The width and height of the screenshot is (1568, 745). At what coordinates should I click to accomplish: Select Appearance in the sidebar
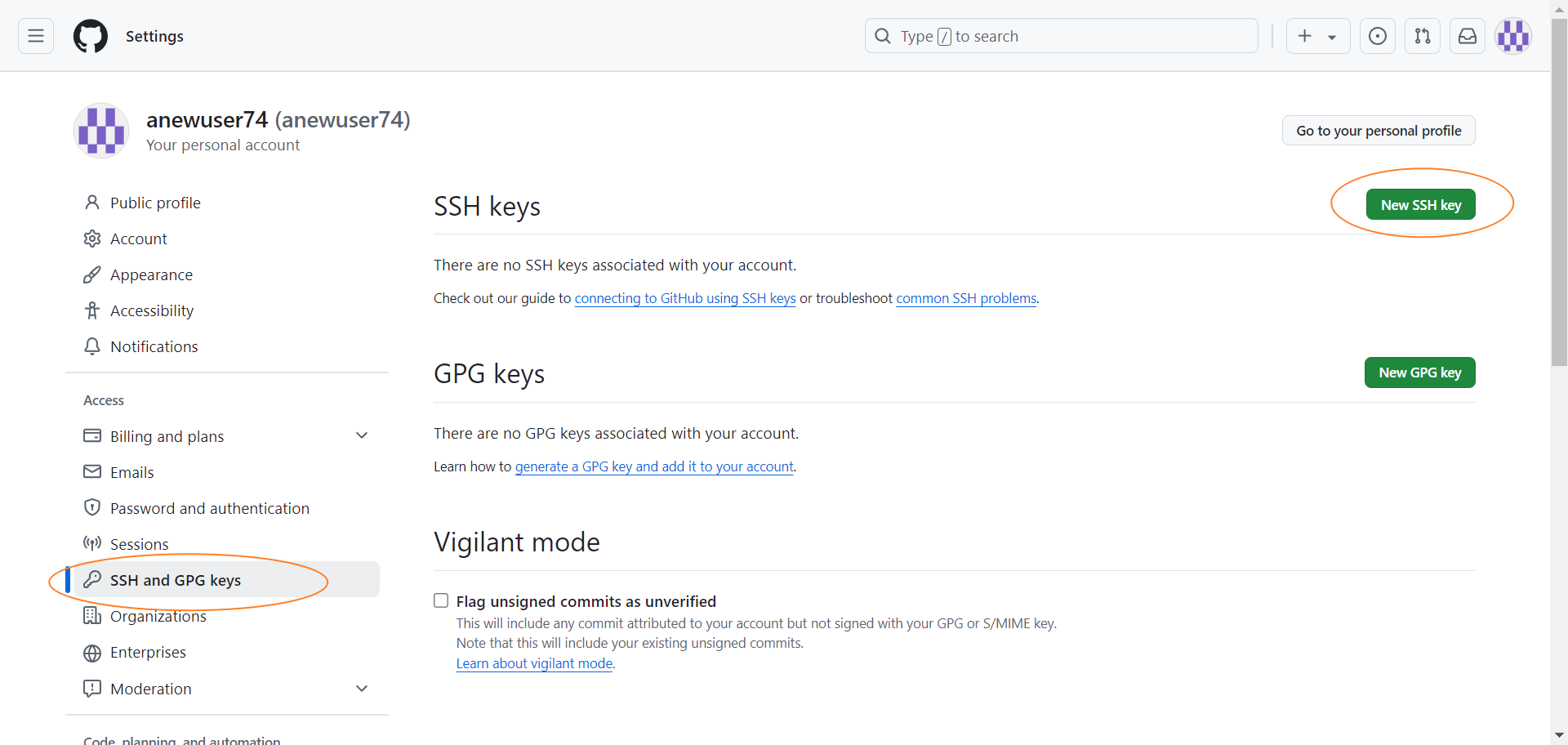point(151,274)
